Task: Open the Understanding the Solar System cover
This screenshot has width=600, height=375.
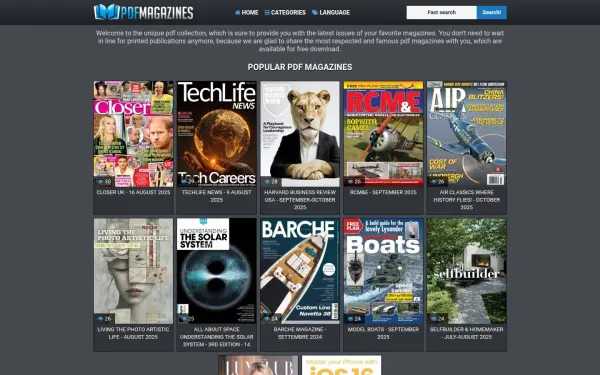Action: [217, 271]
